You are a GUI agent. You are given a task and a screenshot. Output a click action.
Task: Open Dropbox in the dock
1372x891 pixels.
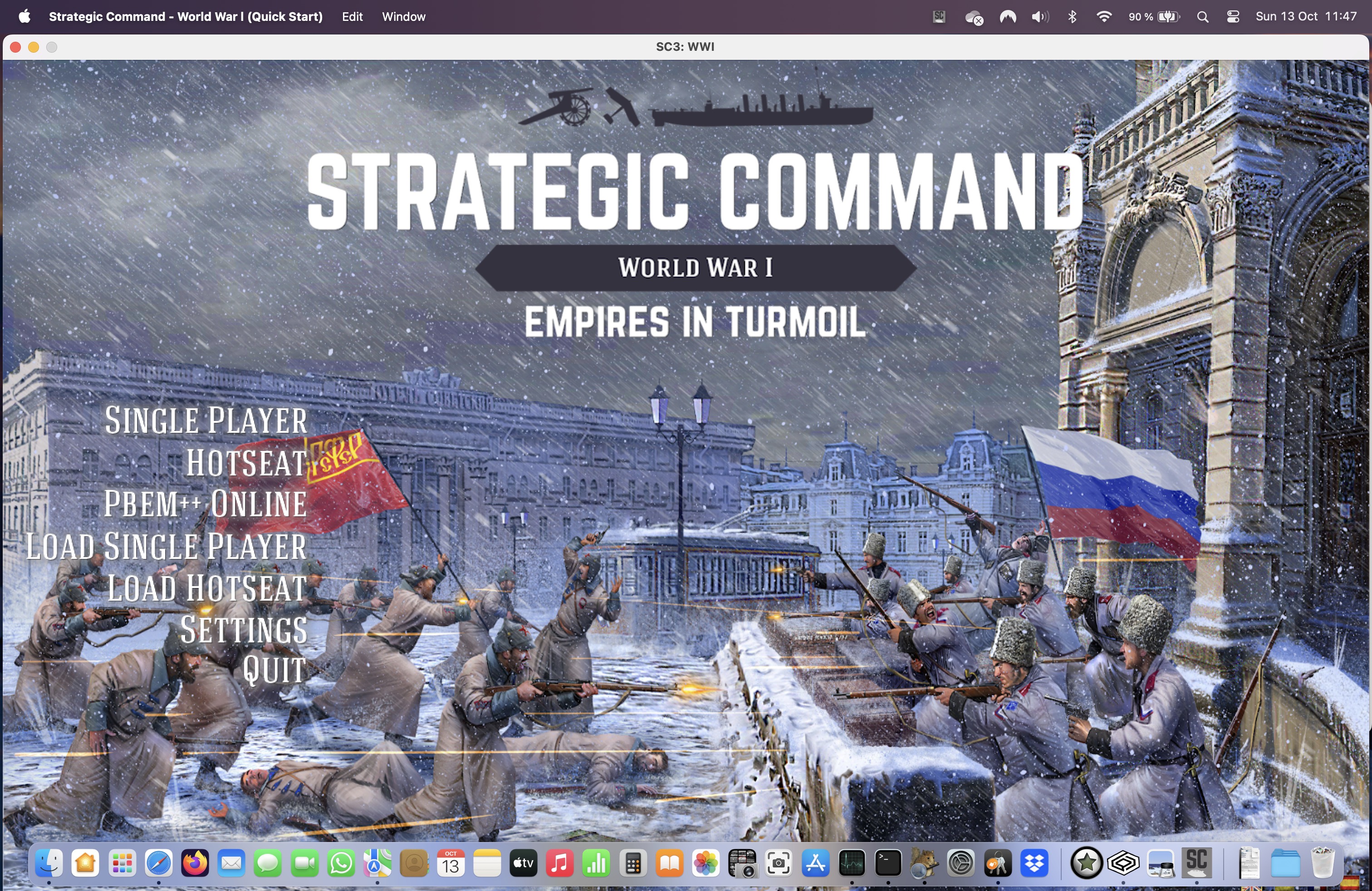[x=1034, y=863]
